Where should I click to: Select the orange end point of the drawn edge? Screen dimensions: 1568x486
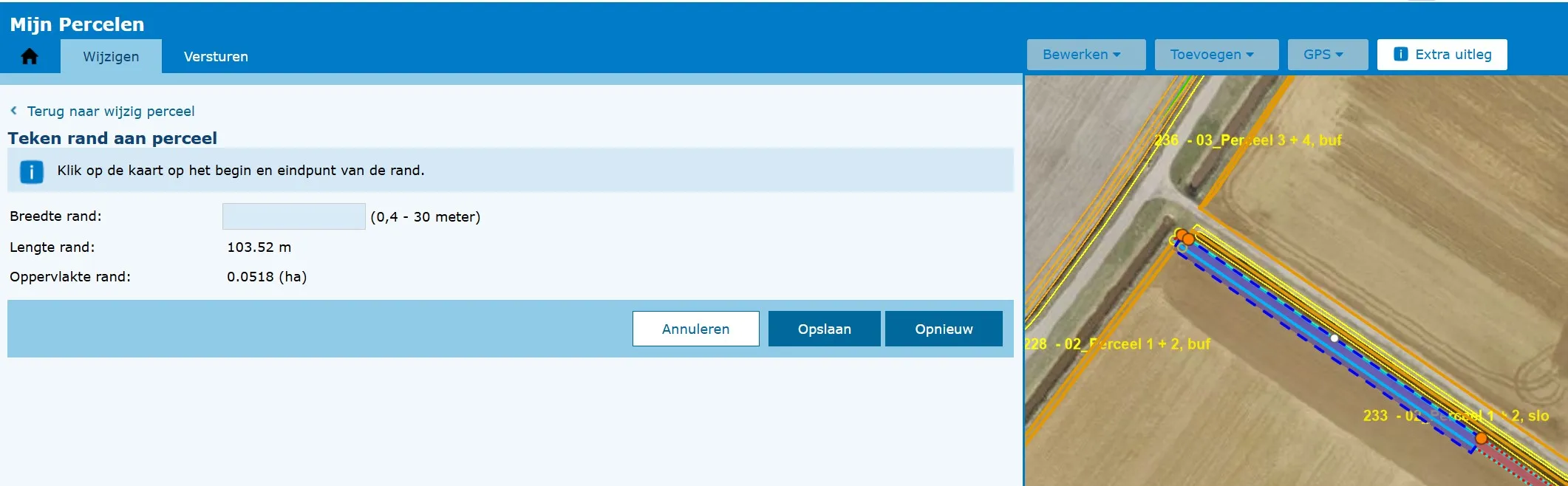1481,439
